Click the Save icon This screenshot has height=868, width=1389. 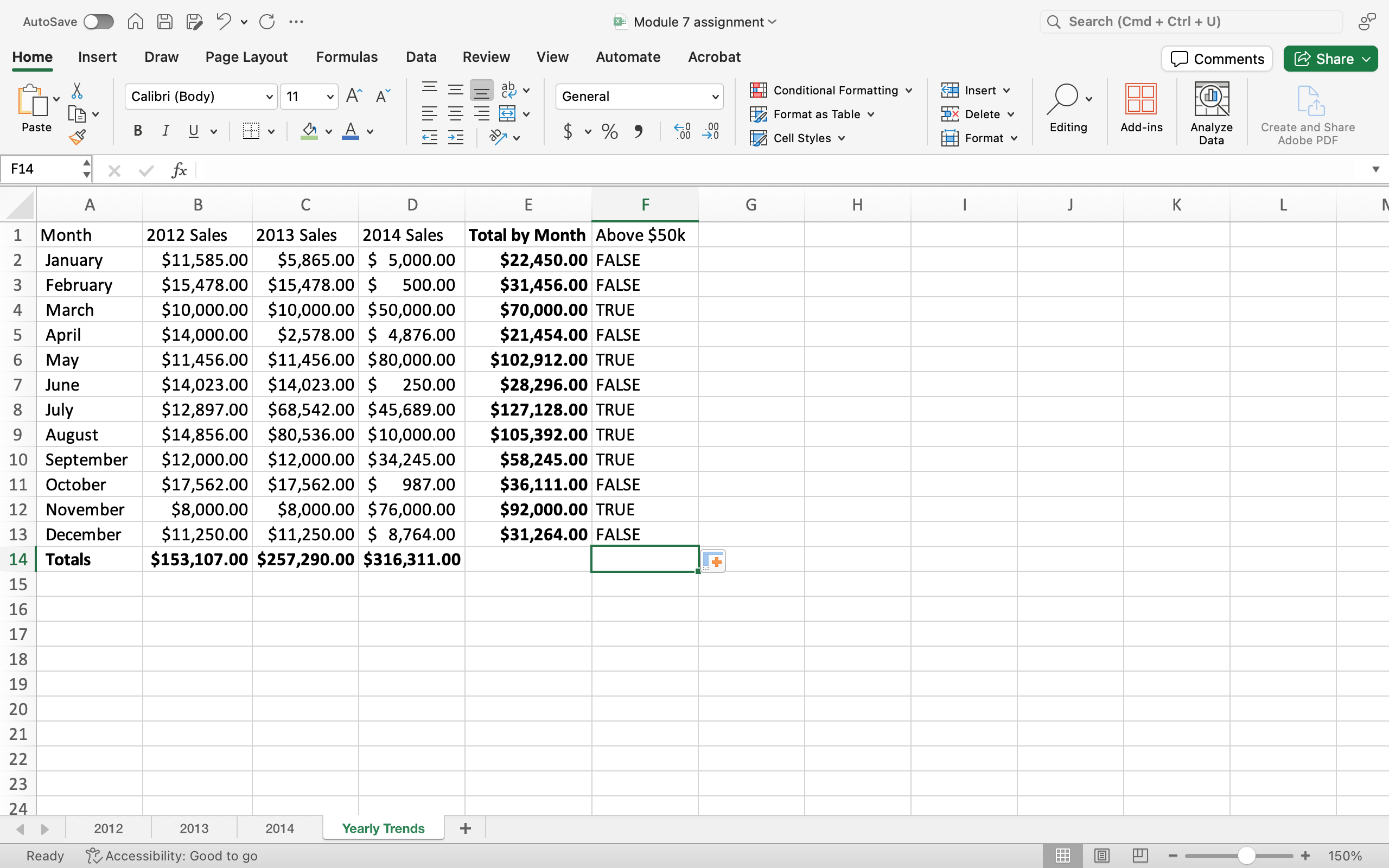165,22
